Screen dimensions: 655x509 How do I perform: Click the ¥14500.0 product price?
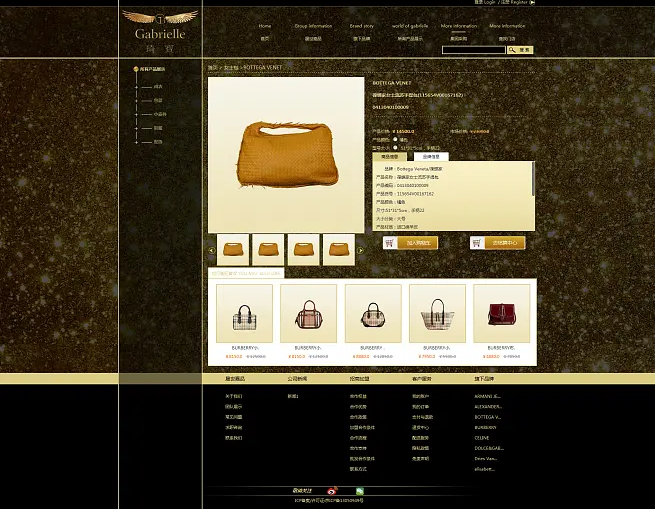pos(404,132)
